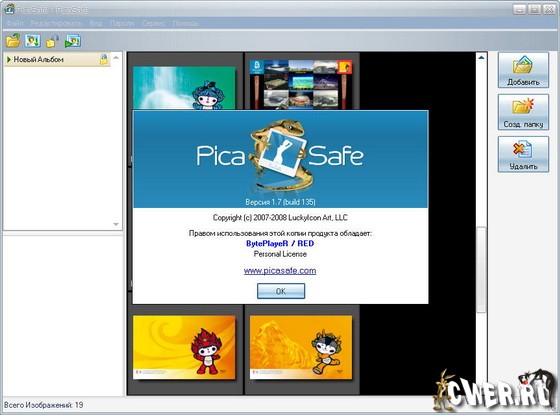Image resolution: width=560 pixels, height=415 pixels.
Task: Select the red flame mascot thumbnail
Action: click(184, 348)
